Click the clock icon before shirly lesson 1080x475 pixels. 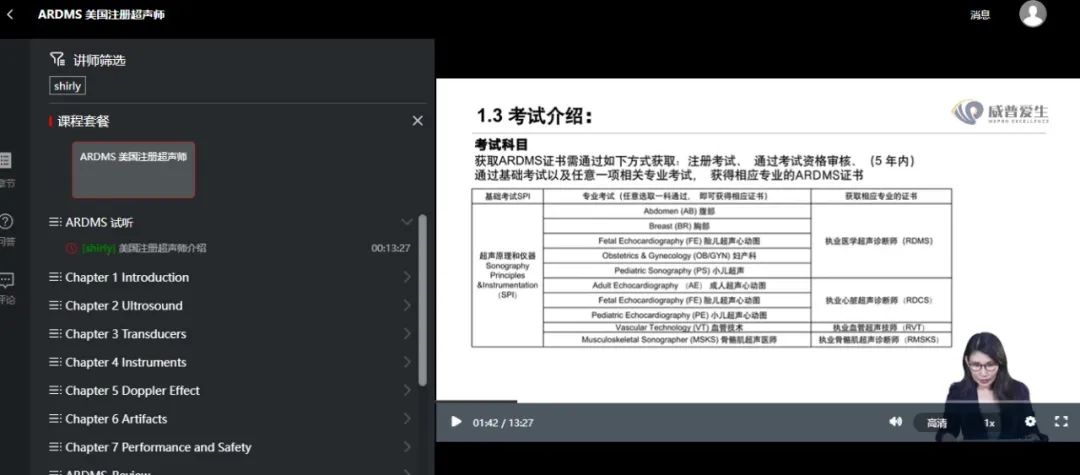click(71, 248)
